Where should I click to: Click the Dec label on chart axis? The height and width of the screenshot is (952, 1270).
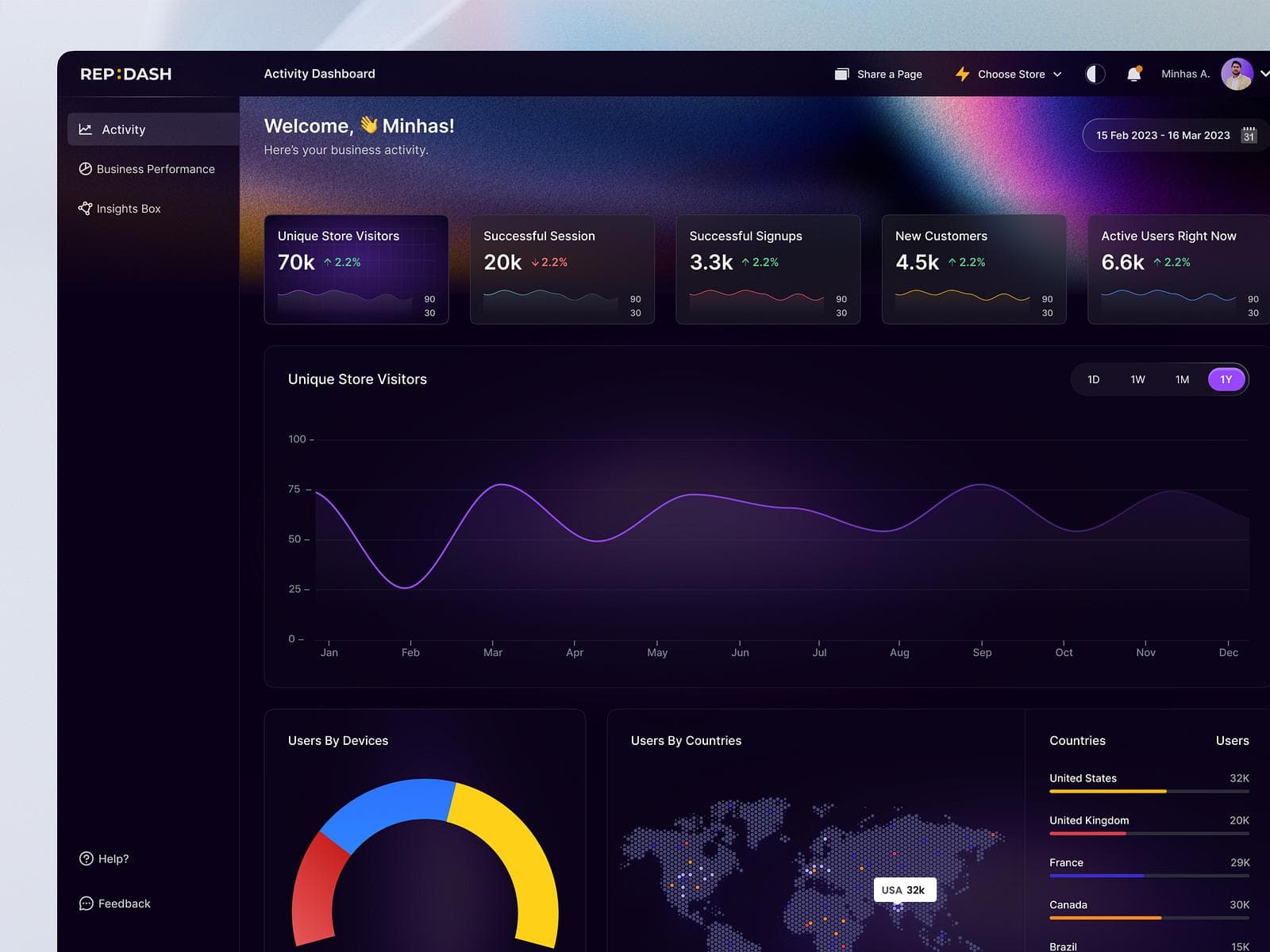point(1228,652)
